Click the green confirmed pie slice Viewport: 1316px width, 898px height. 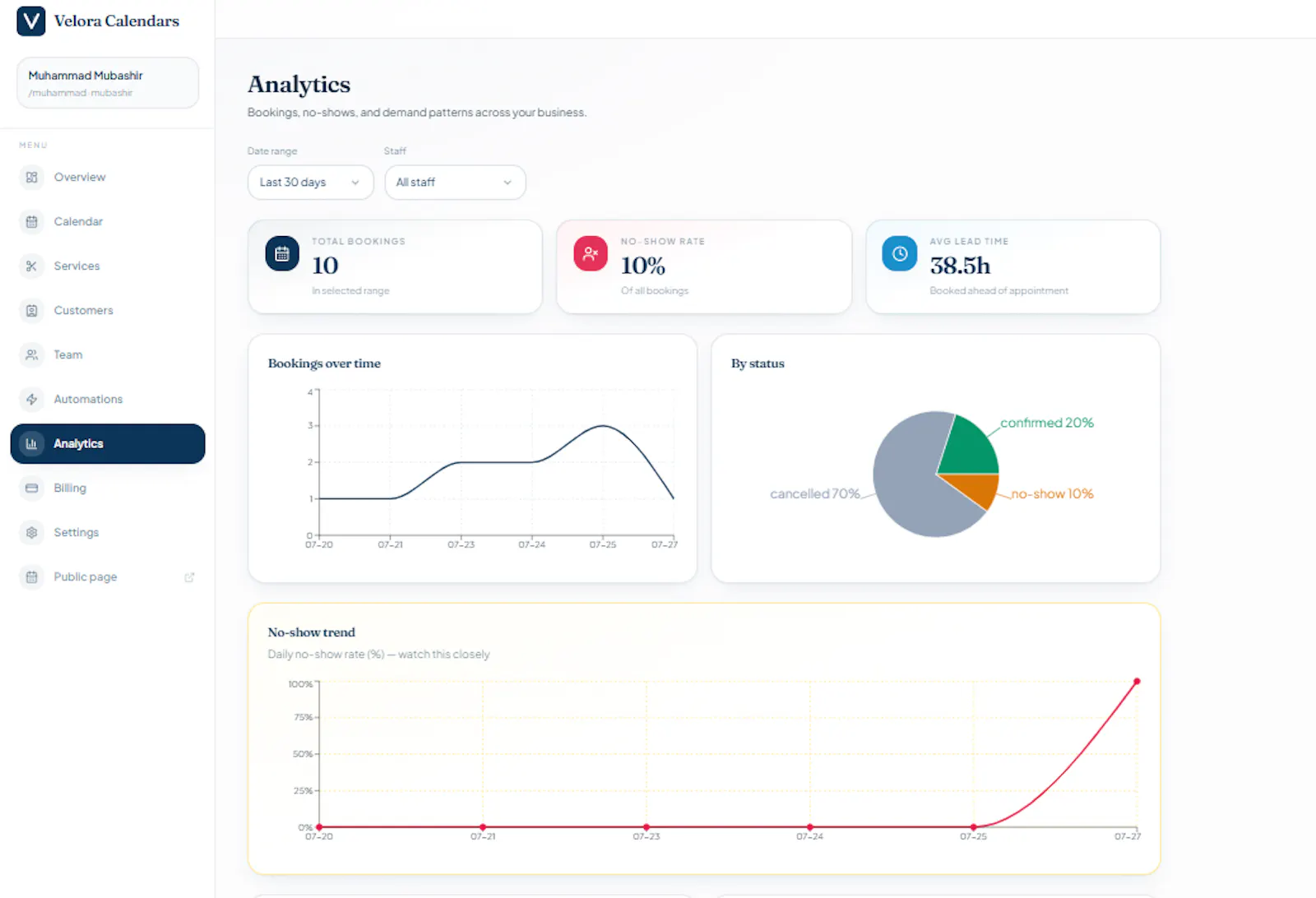click(x=971, y=448)
